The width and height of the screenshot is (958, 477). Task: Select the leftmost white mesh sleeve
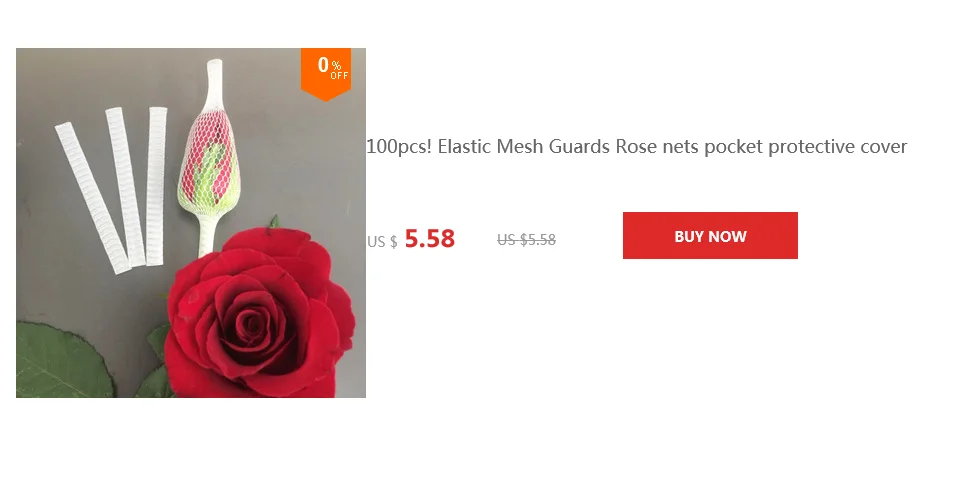click(93, 198)
